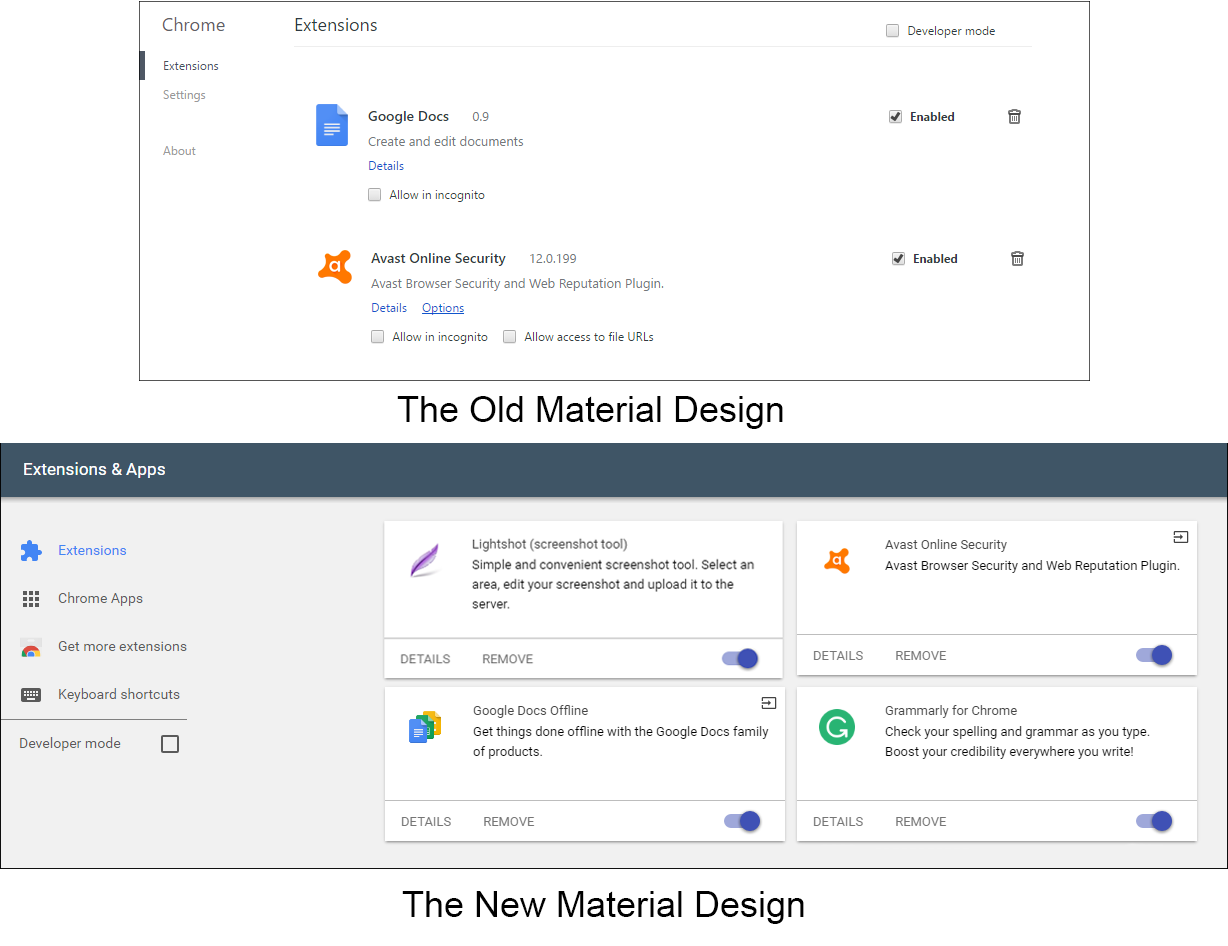Check Allow in incognito for Google Docs

(374, 195)
